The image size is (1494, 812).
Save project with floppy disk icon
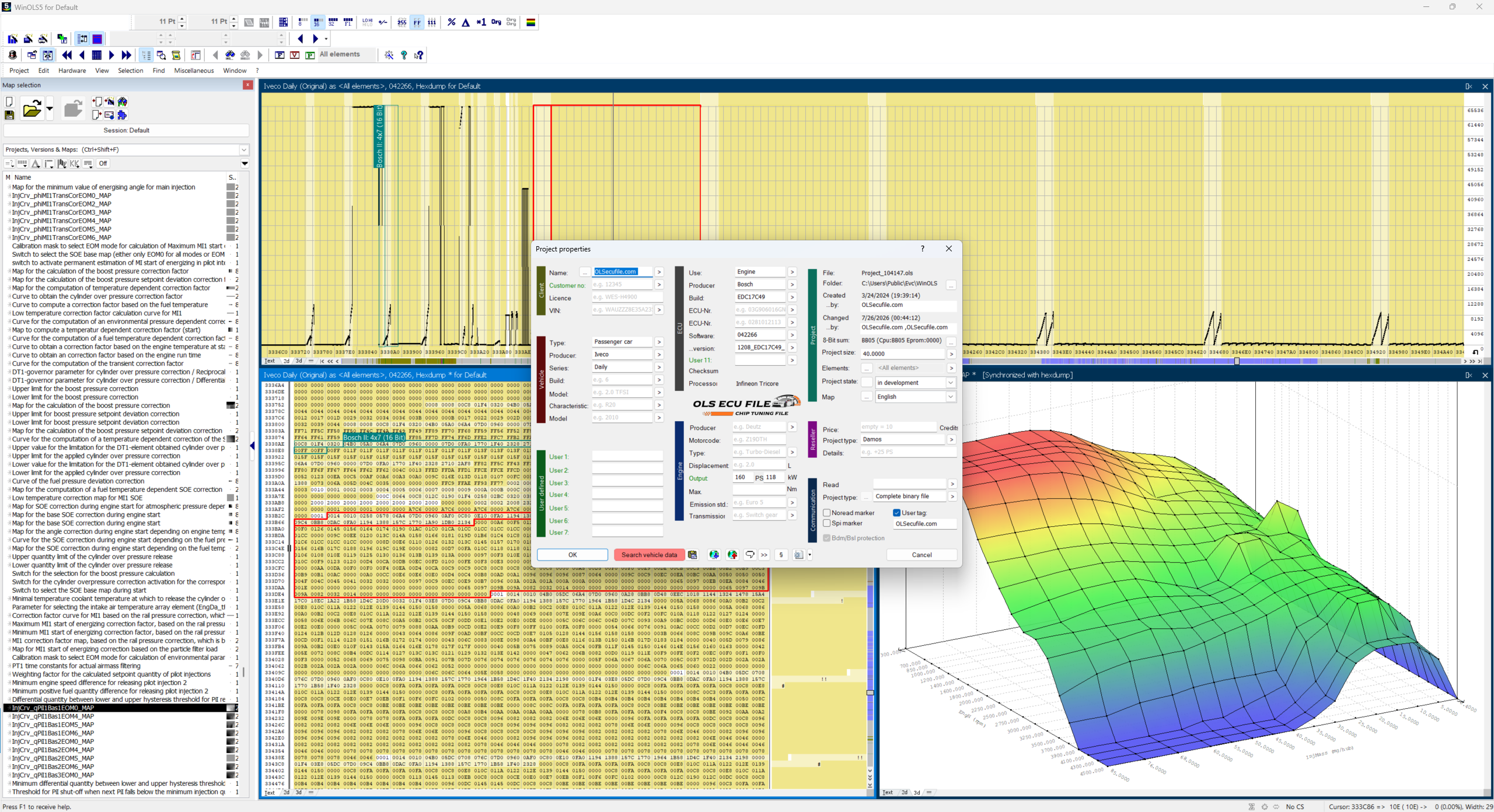[x=9, y=115]
